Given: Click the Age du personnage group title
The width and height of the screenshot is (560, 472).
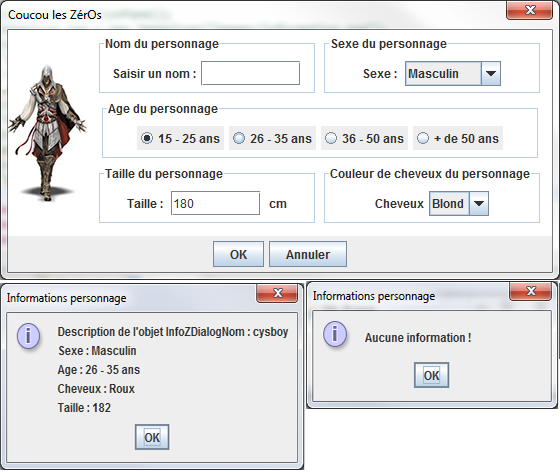Looking at the screenshot, I should point(163,109).
